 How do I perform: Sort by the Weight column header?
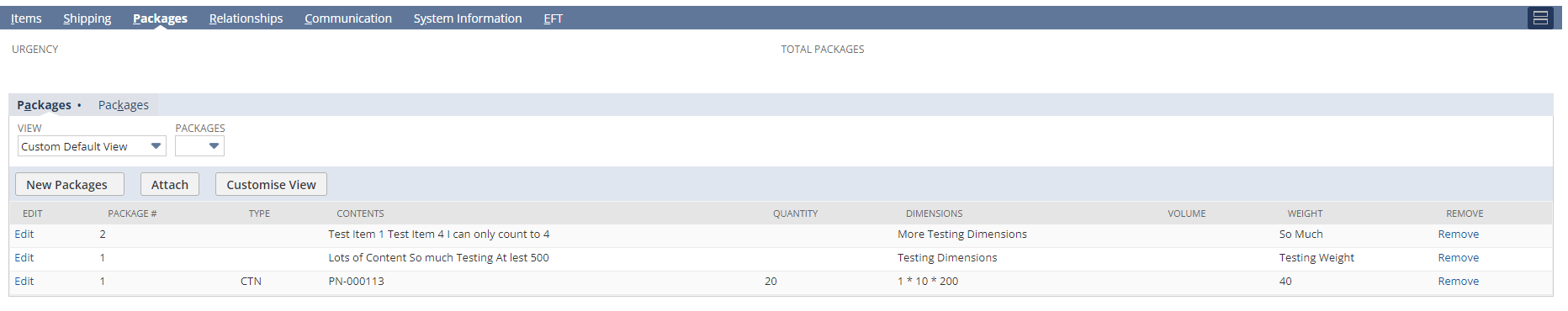tap(1305, 213)
